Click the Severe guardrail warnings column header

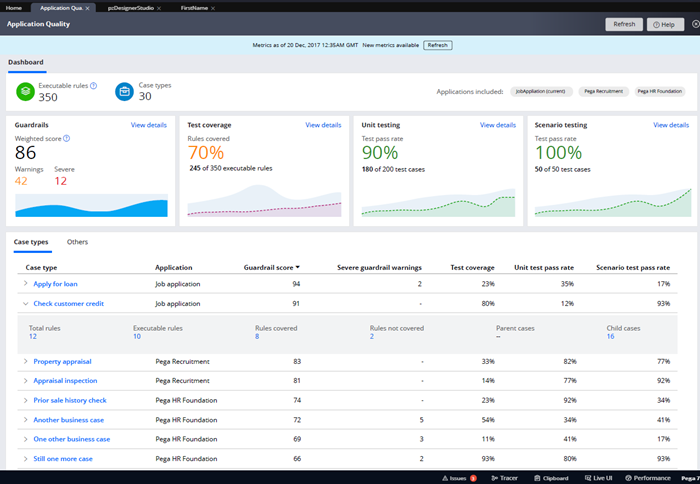(x=379, y=267)
